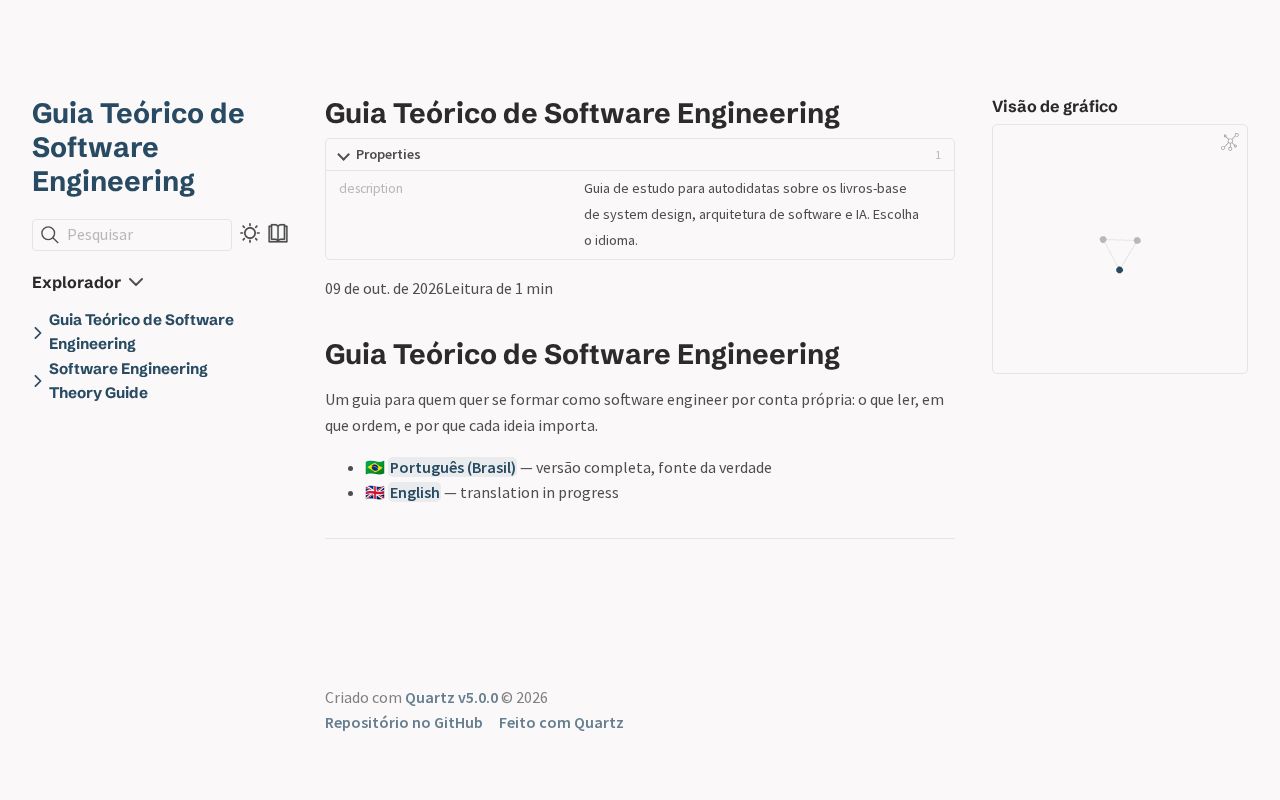Open Feito com Quartz link
The width and height of the screenshot is (1280, 800).
(x=561, y=723)
